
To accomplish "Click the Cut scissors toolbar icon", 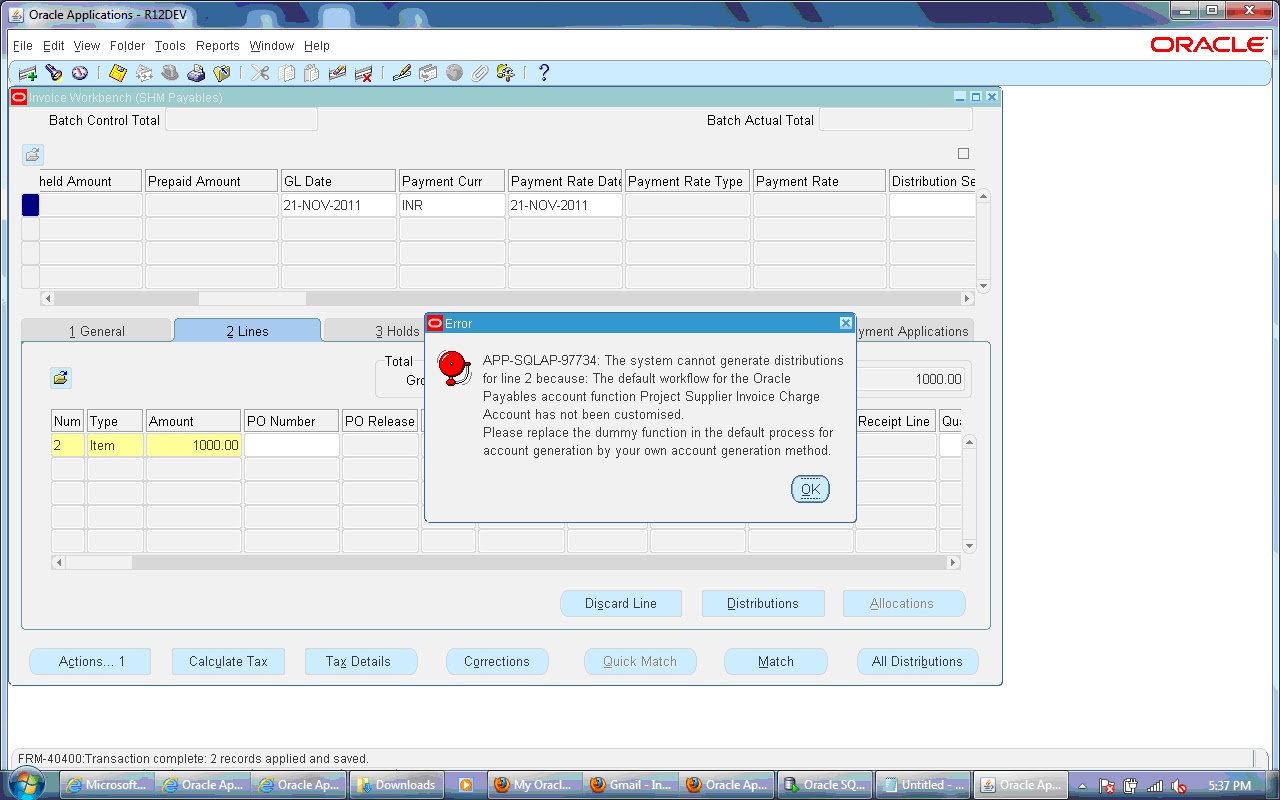I will pos(260,73).
